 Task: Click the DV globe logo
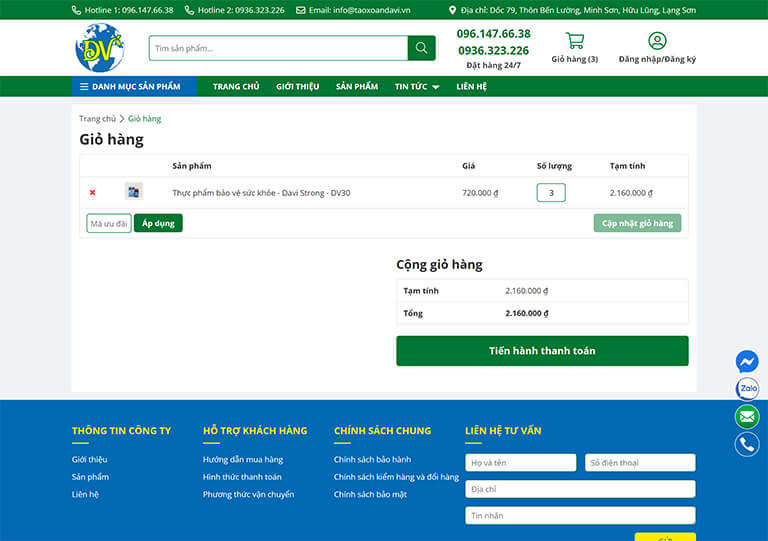pos(100,48)
